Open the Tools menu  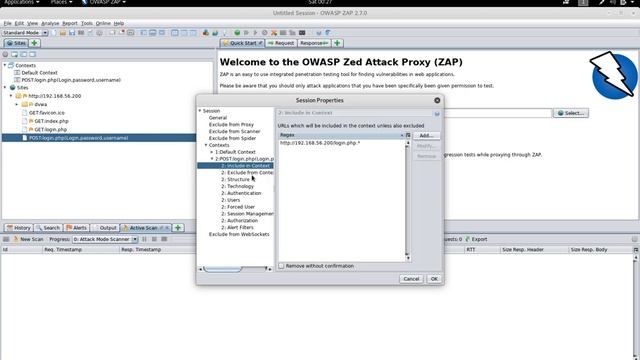click(x=87, y=23)
